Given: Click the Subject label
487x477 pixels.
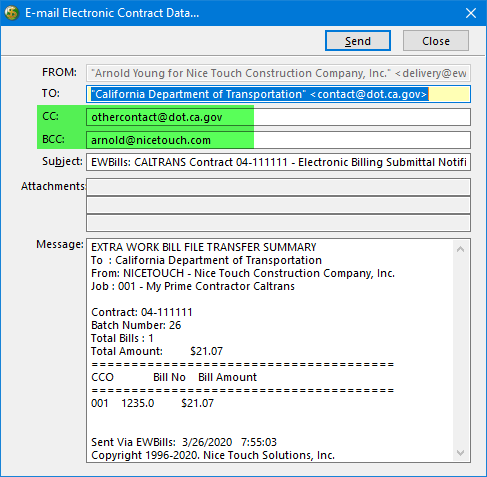Looking at the screenshot, I should coord(62,161).
